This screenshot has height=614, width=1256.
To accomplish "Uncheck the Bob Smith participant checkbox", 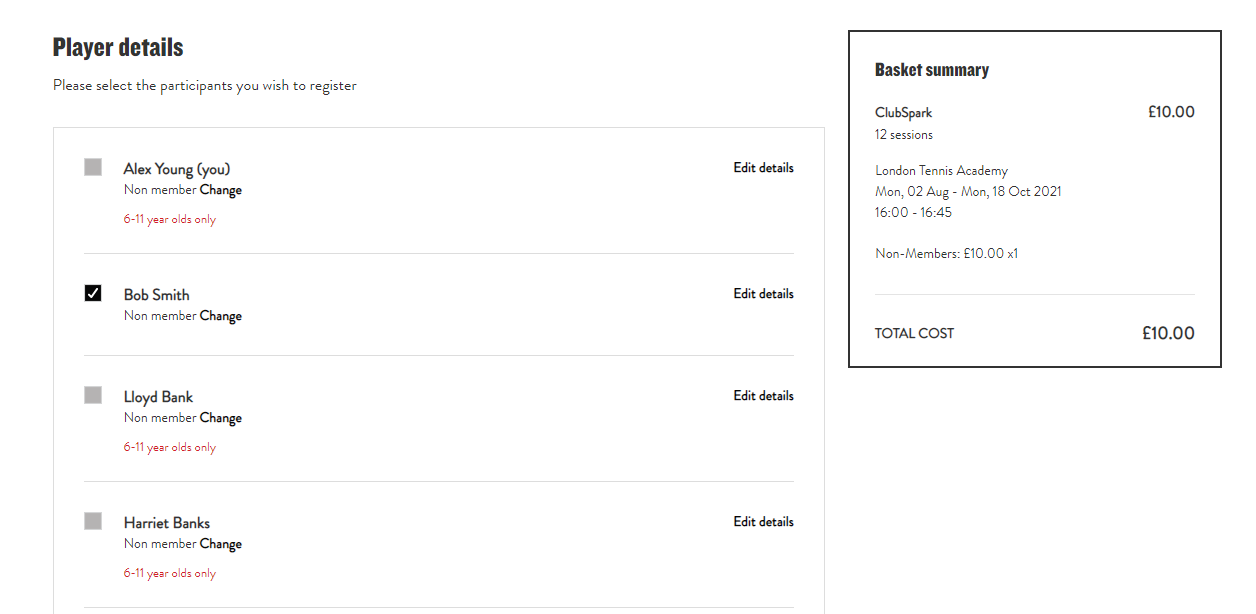I will [93, 293].
